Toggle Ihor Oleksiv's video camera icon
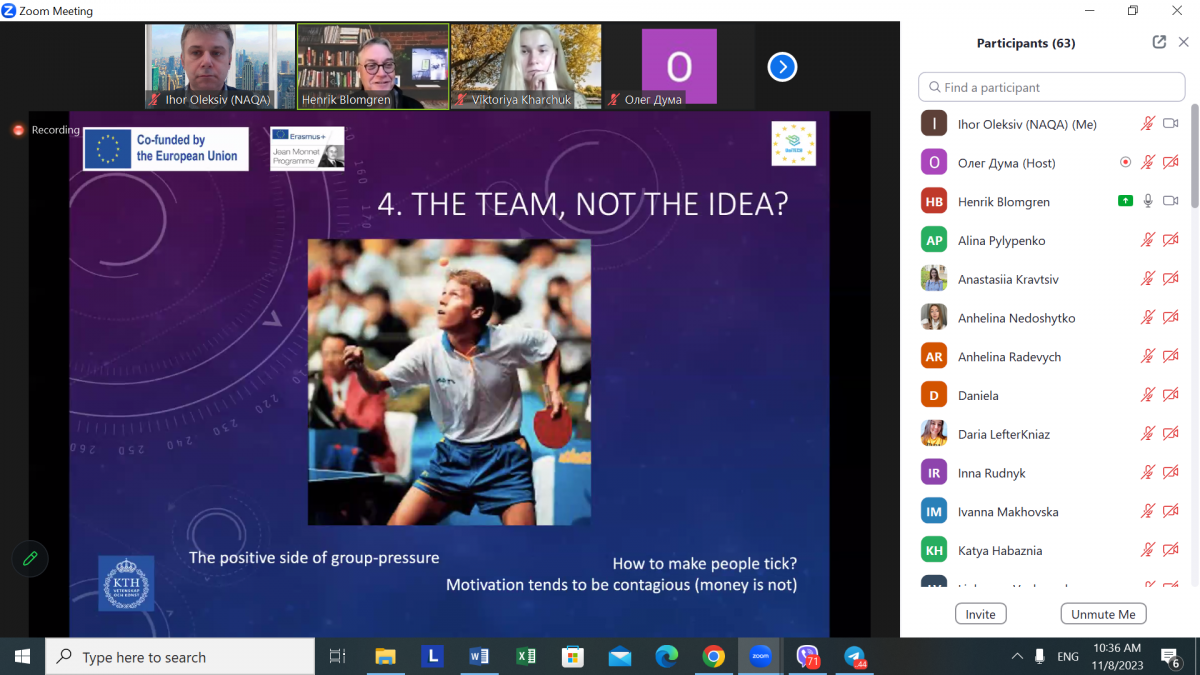The height and width of the screenshot is (675, 1200). coord(1171,124)
